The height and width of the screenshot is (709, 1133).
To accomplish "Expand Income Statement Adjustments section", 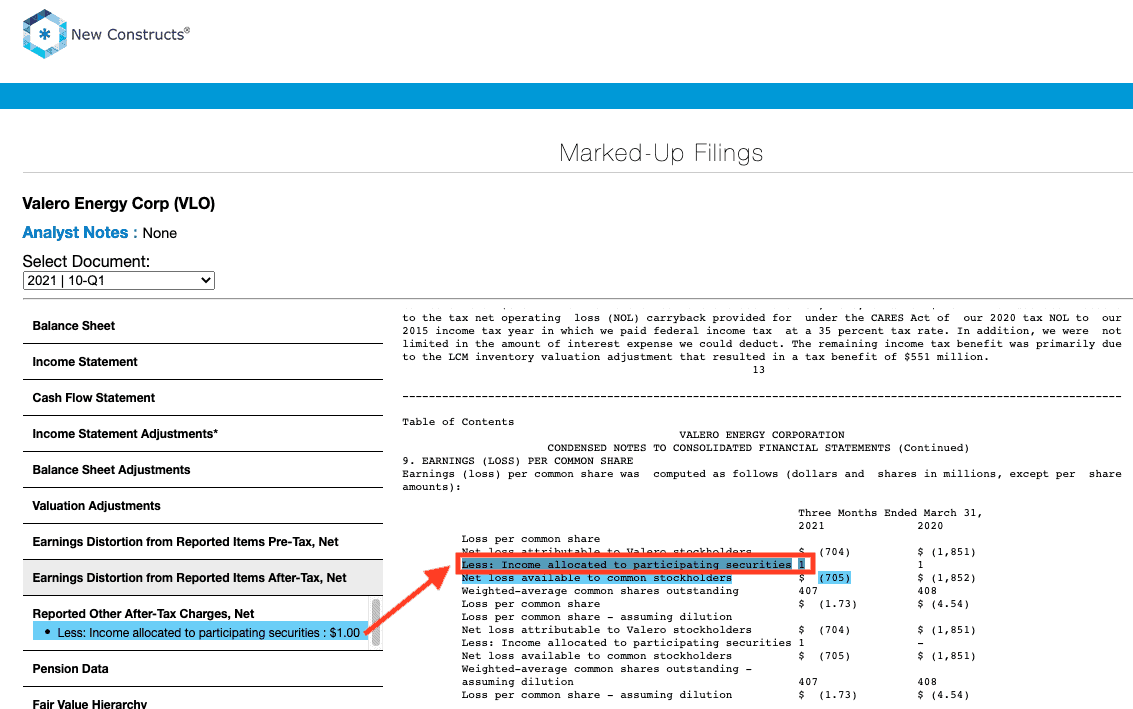I will coord(203,434).
